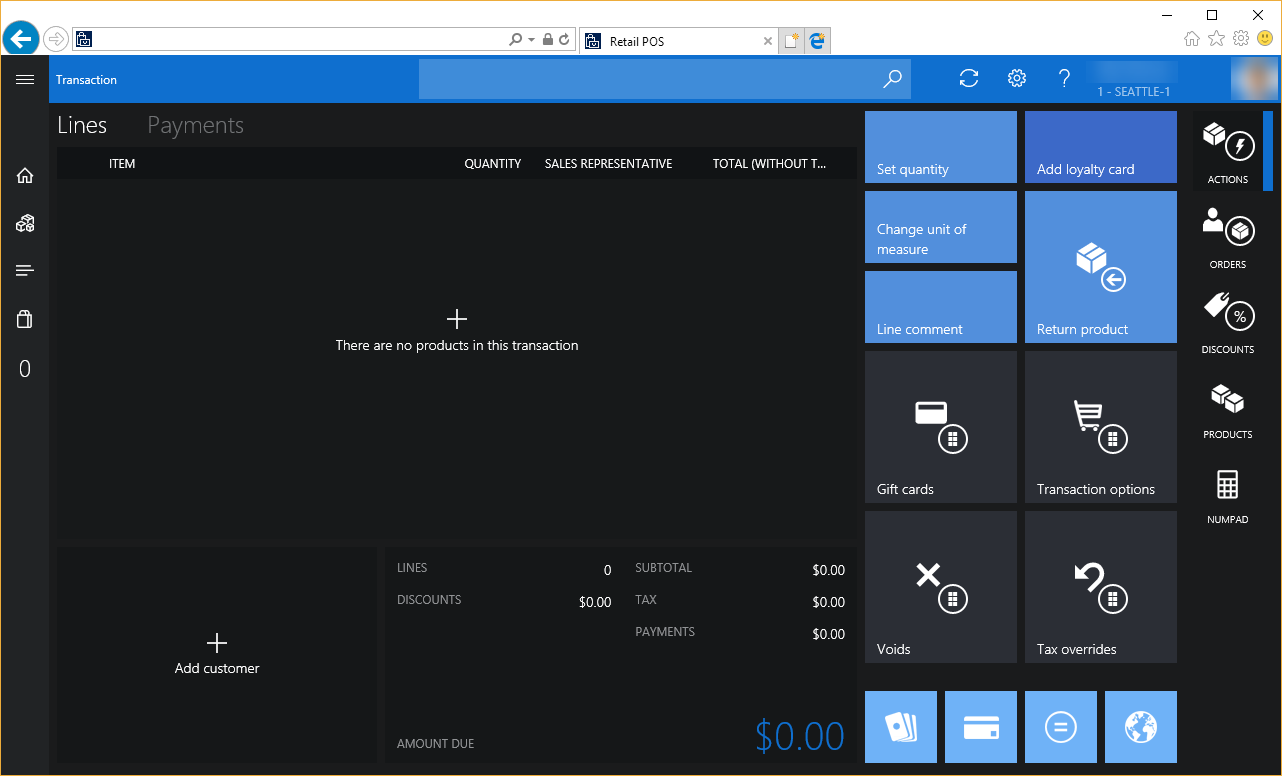Open the product boxes icon in left sidebar
1282x776 pixels.
tap(25, 224)
